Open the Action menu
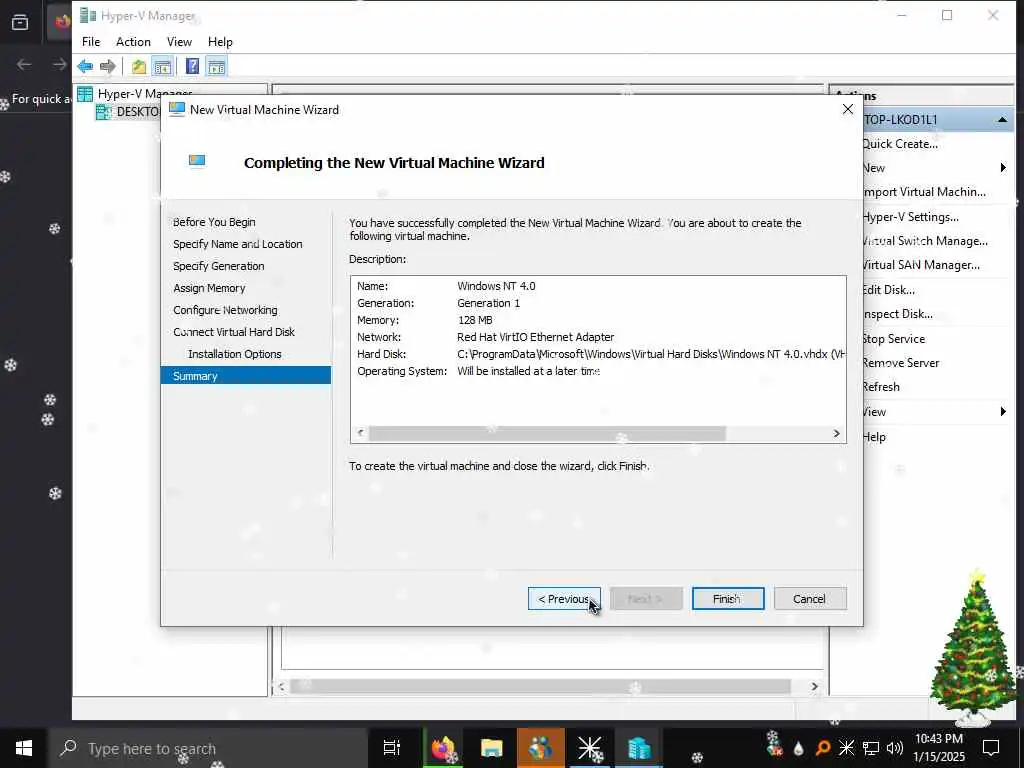Image resolution: width=1024 pixels, height=768 pixels. [x=133, y=42]
